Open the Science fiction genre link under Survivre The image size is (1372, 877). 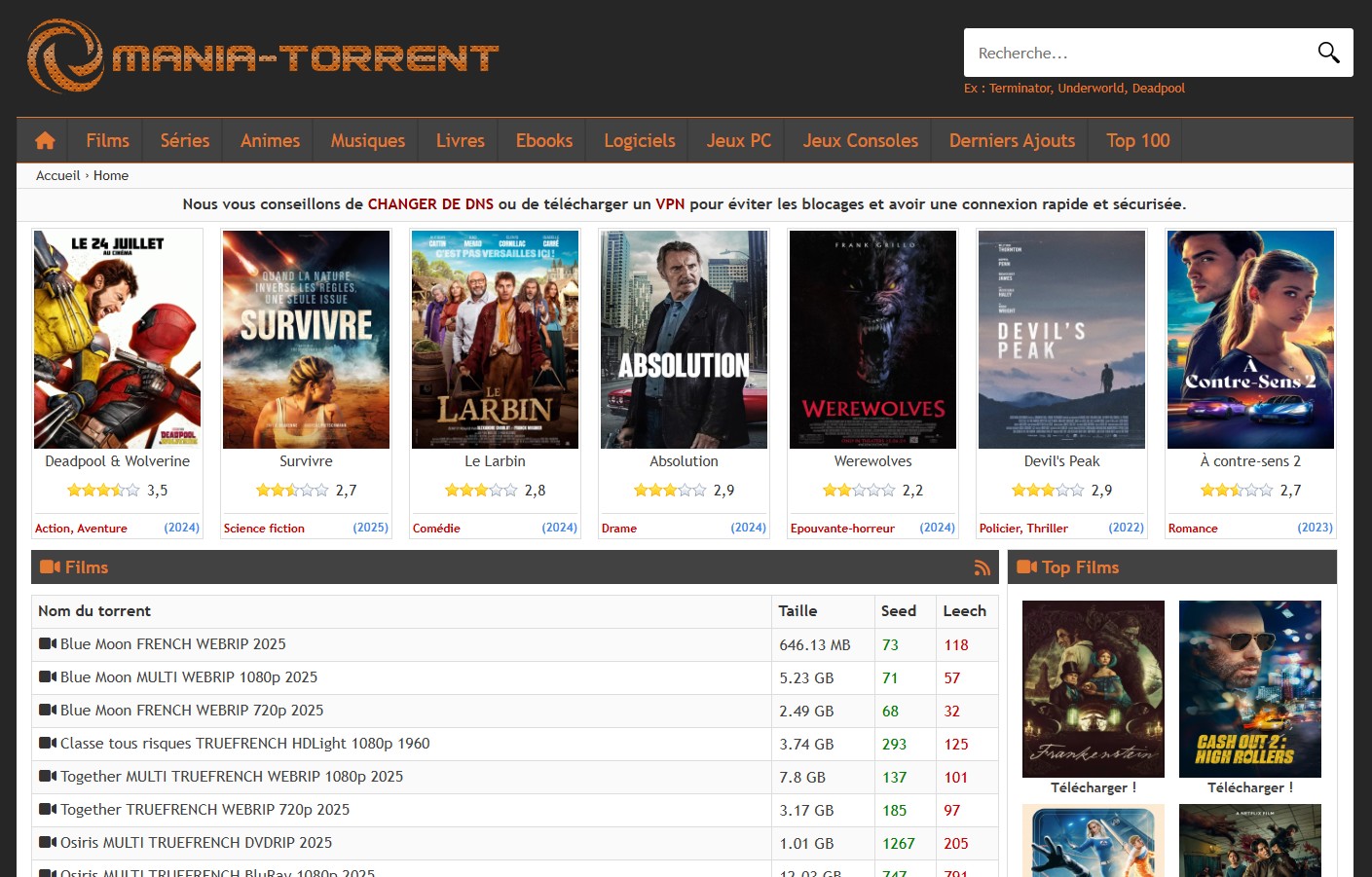264,529
